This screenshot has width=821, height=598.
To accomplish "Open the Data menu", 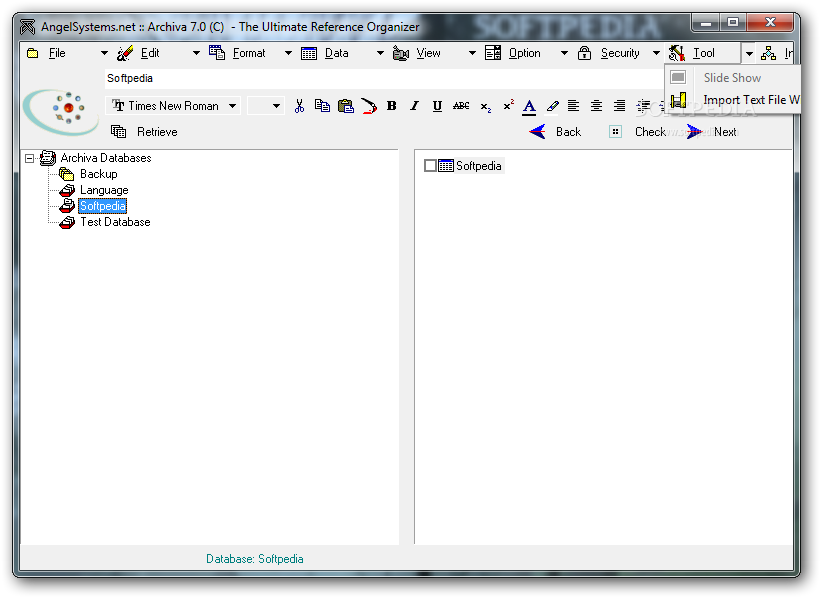I will click(336, 53).
